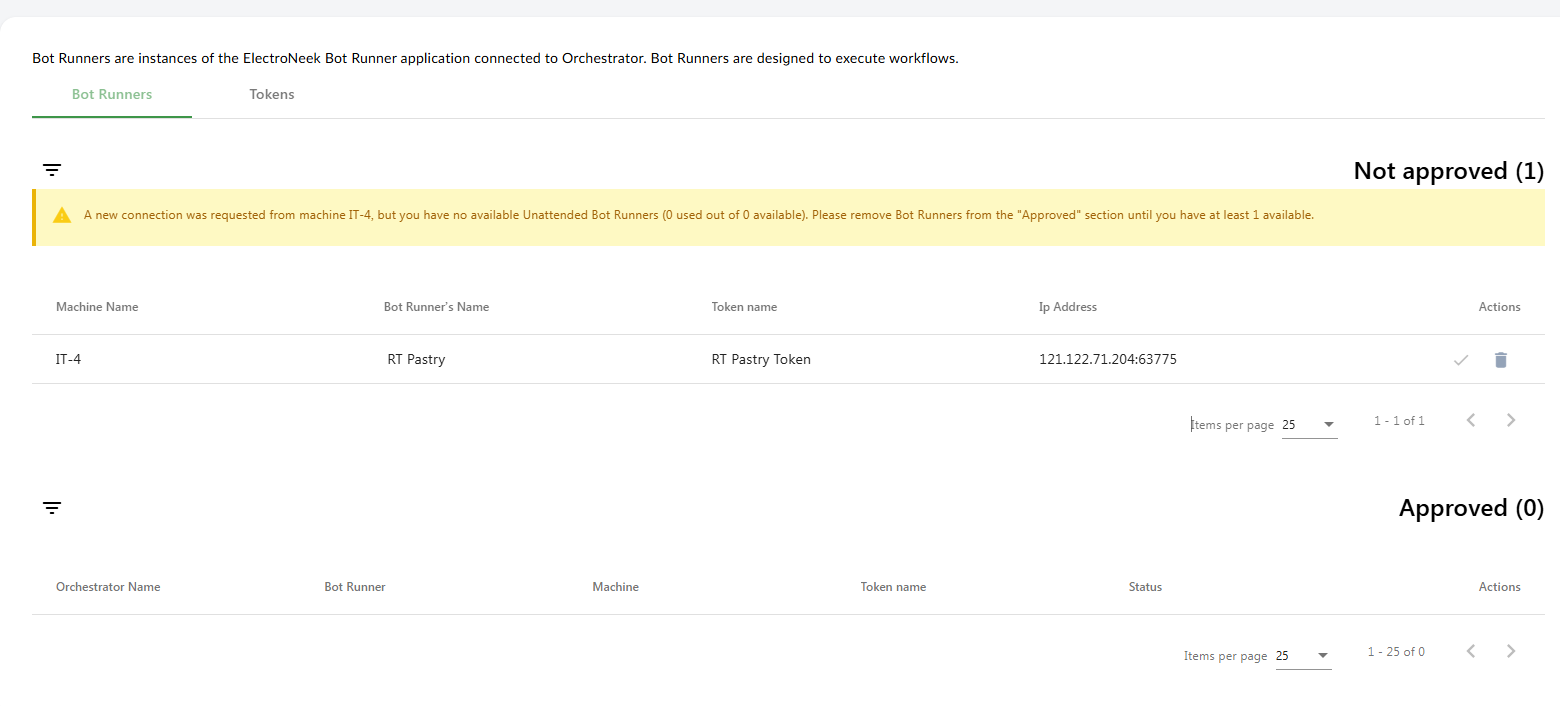This screenshot has height=706, width=1560.
Task: Select the Bot Runners tab
Action: (x=112, y=94)
